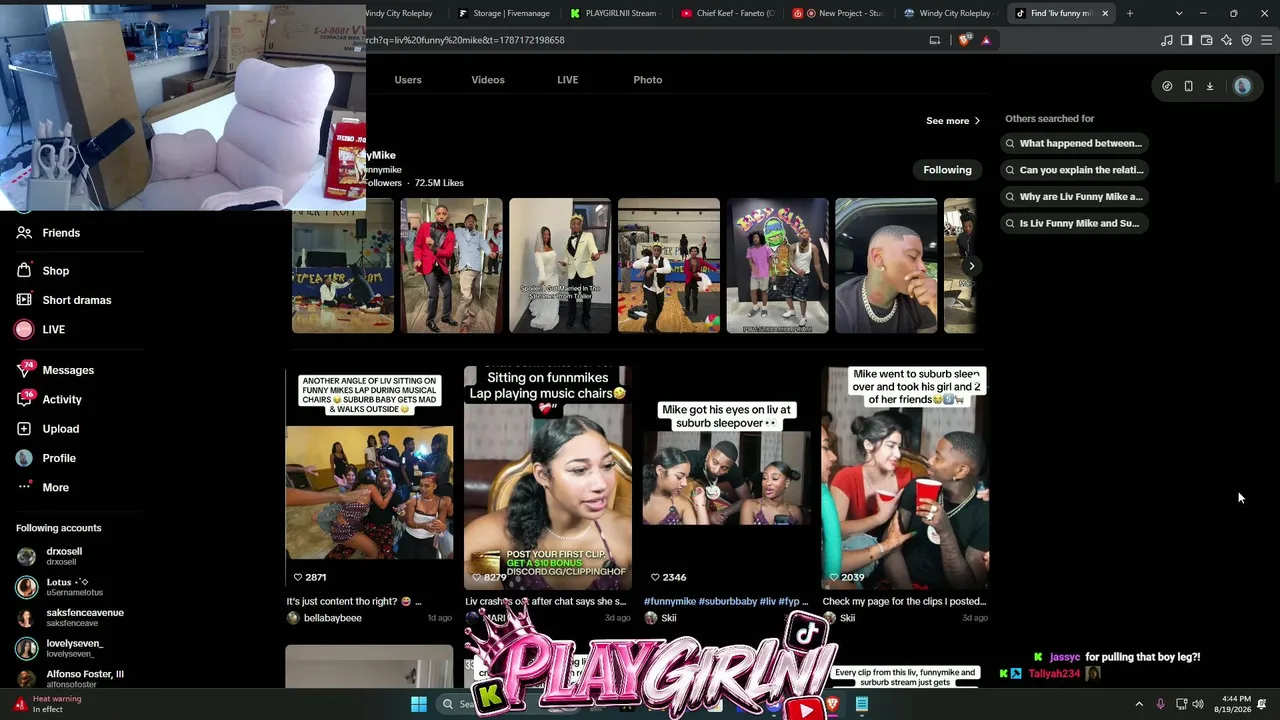Open the 4:44 PM clock and calendar
Viewport: 1280px width, 720px height.
(1232, 704)
